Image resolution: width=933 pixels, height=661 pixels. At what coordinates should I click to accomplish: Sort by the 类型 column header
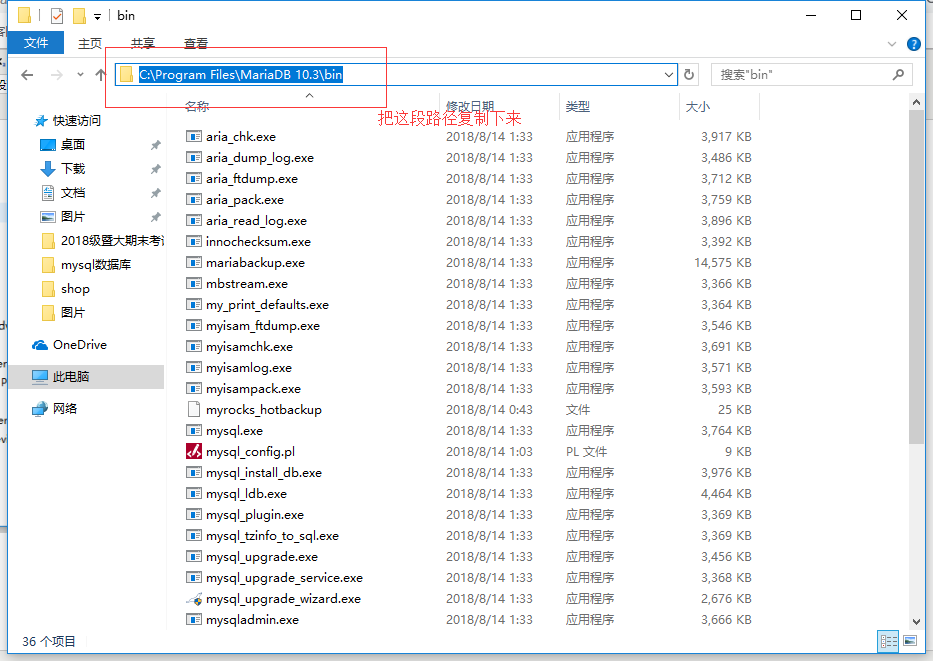[578, 106]
